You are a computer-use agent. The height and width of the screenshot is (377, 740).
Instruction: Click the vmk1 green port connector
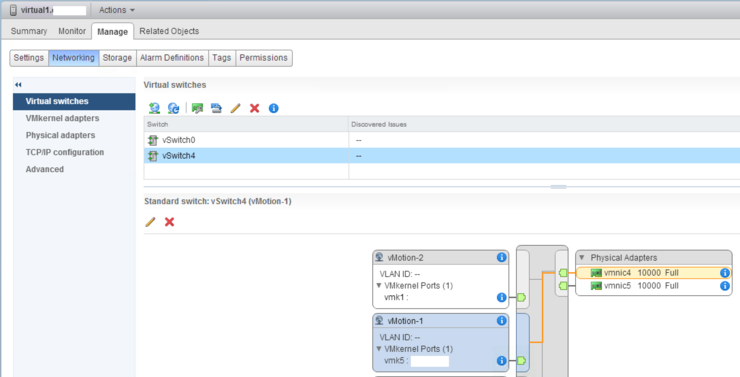[521, 297]
